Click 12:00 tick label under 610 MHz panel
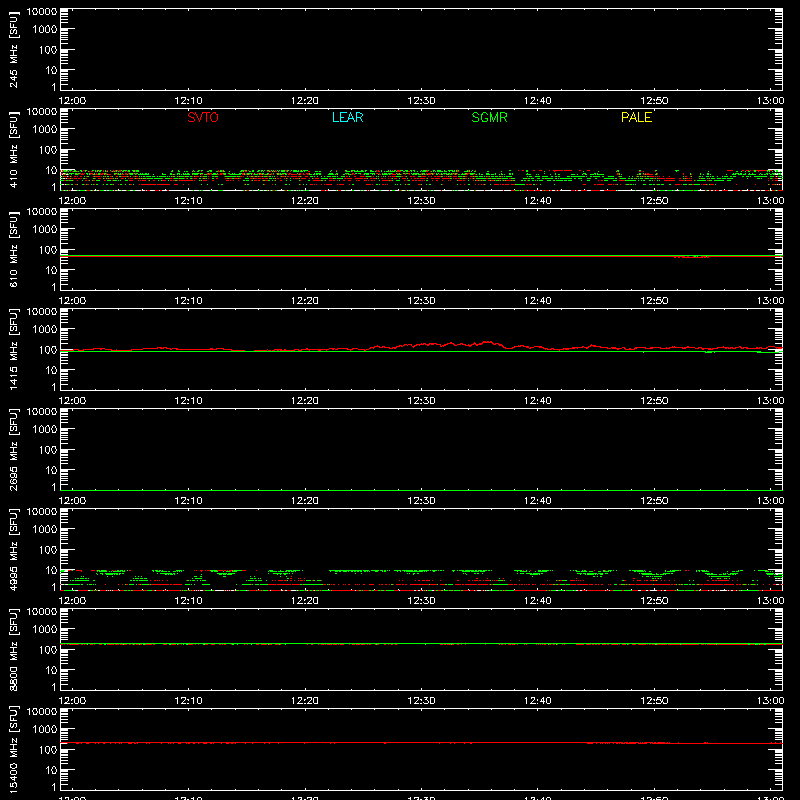 click(72, 301)
